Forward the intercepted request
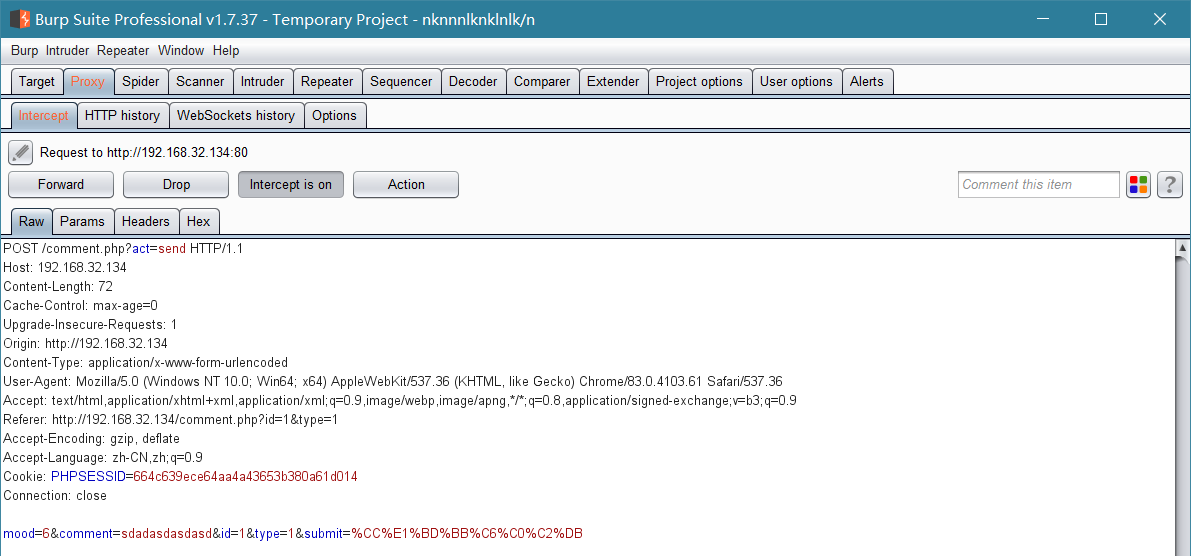Image resolution: width=1191 pixels, height=556 pixels. coord(61,185)
